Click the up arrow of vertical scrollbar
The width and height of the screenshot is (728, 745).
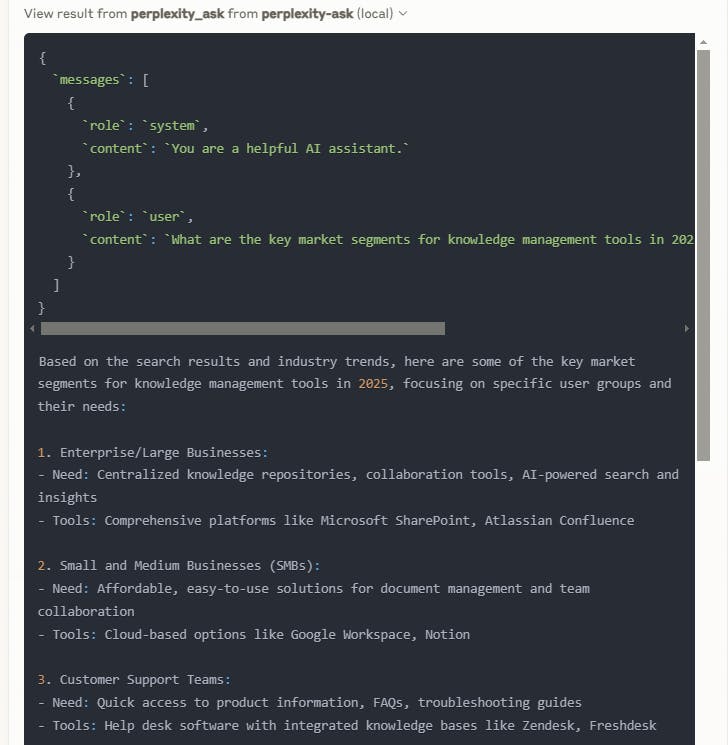[703, 42]
